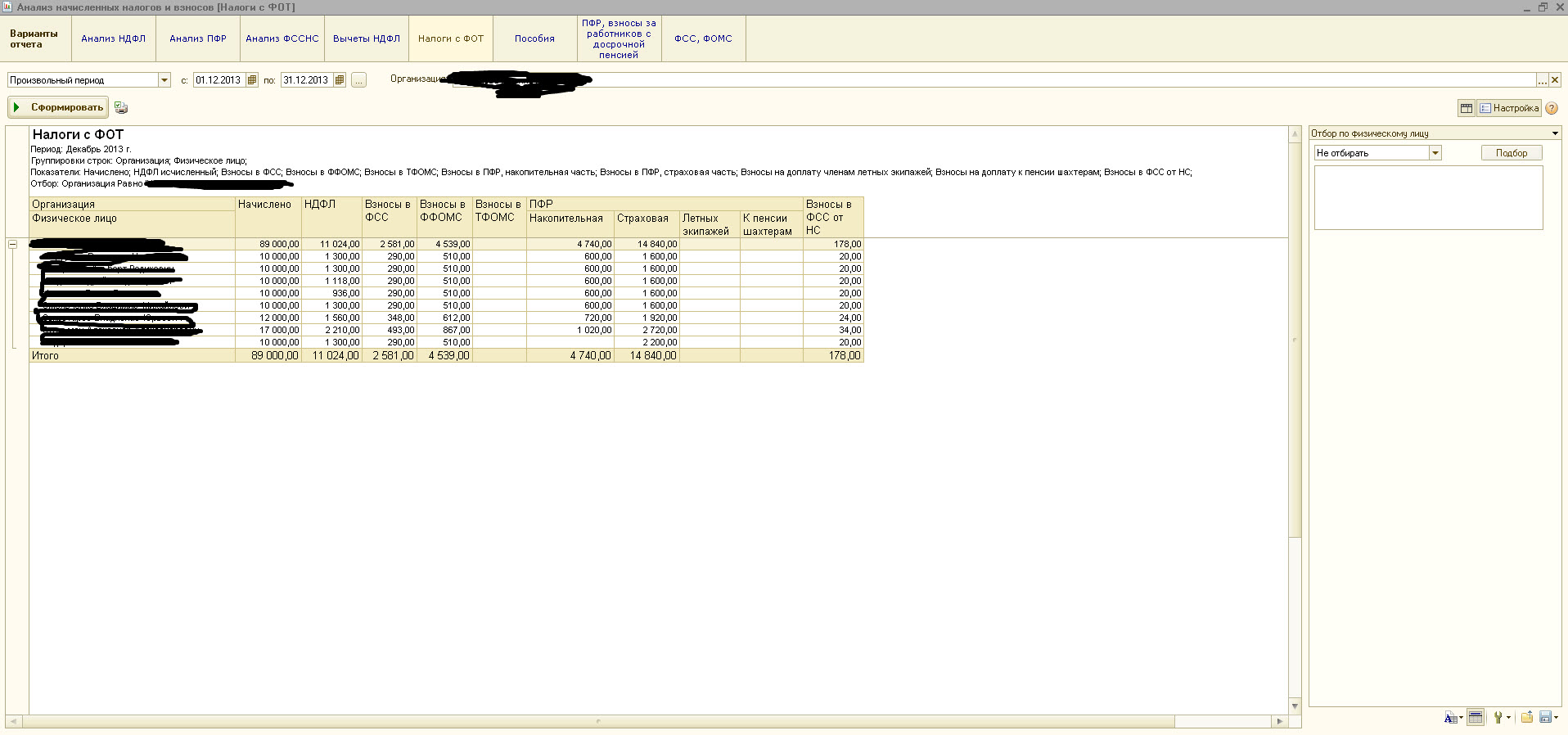Click the wrench settings icon in bottom toolbar
1568x735 pixels.
pyautogui.click(x=1498, y=718)
